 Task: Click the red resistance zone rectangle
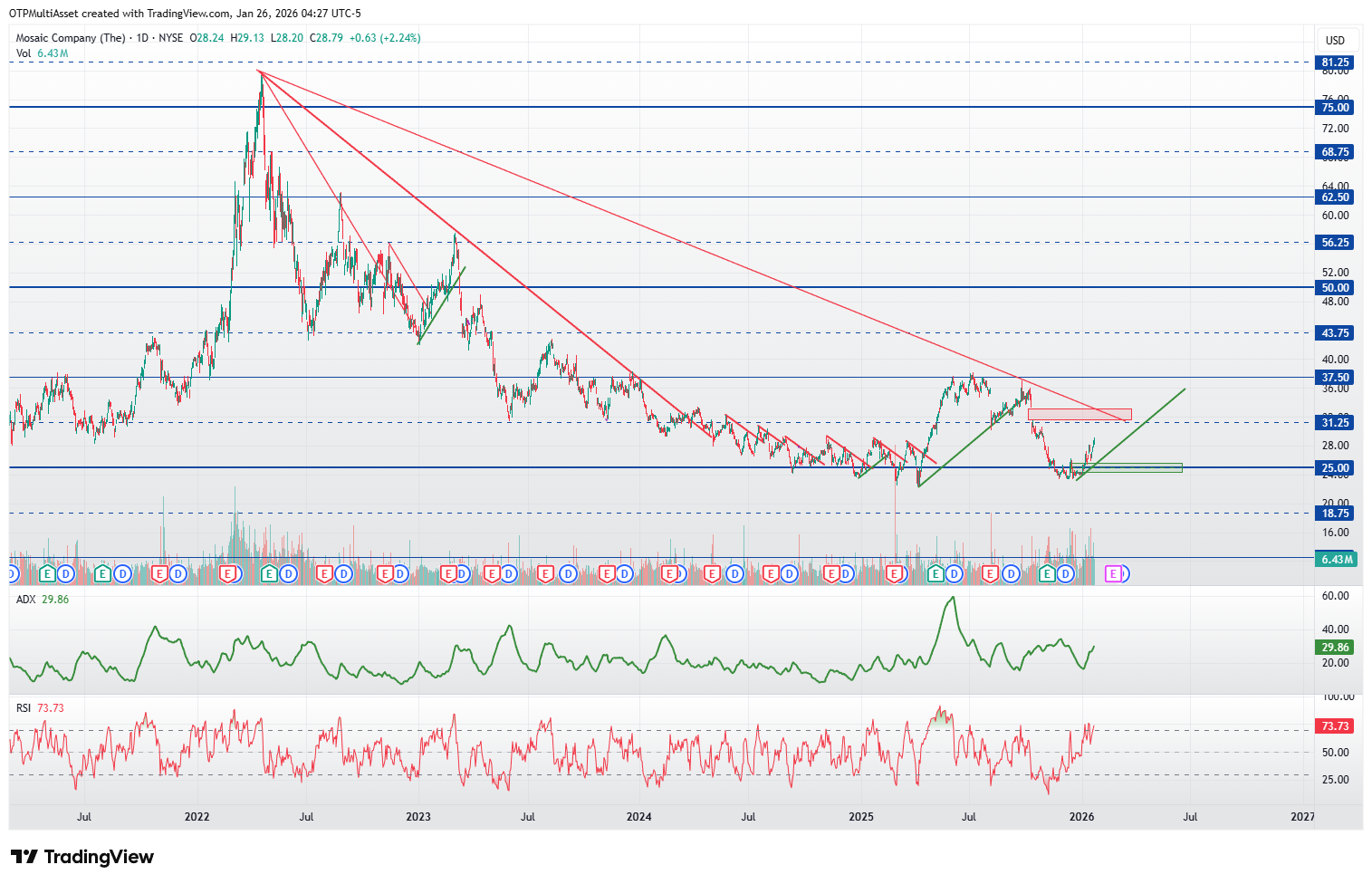[1079, 415]
